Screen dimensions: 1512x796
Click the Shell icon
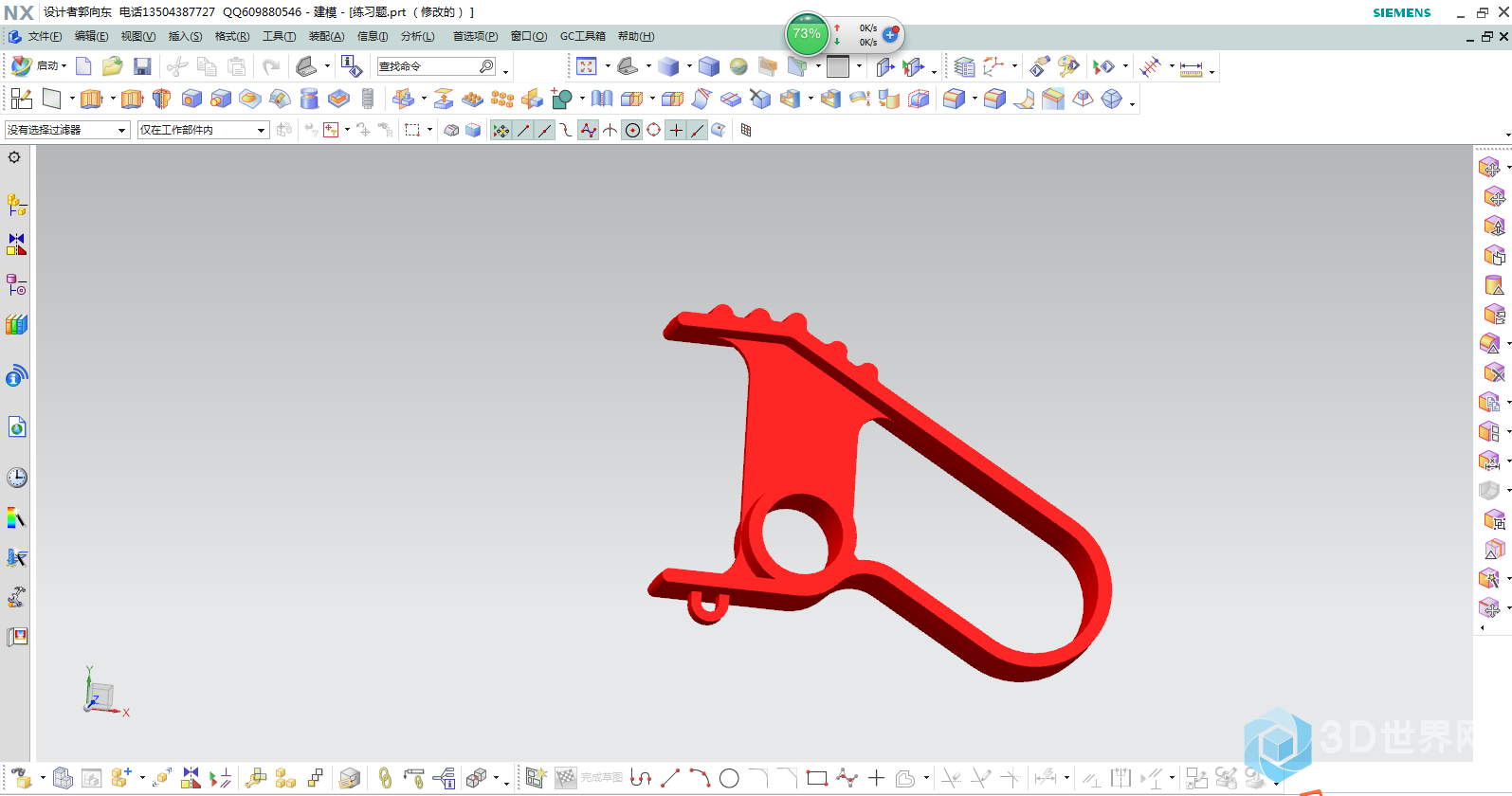tap(790, 99)
